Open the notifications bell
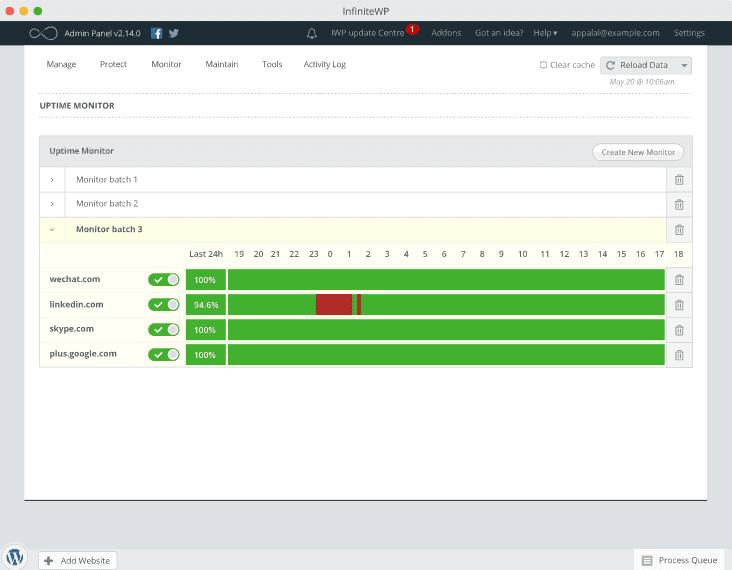The height and width of the screenshot is (570, 732). click(x=312, y=33)
